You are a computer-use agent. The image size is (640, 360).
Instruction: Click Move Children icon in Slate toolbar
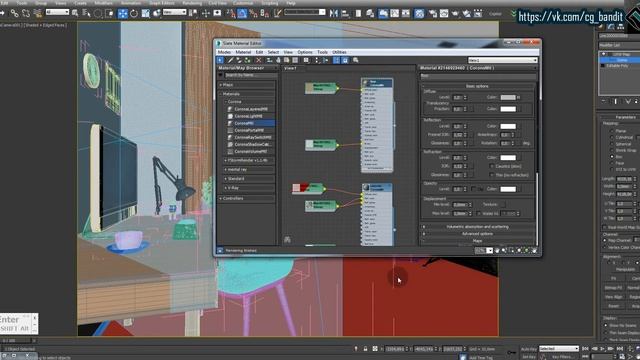click(x=270, y=60)
